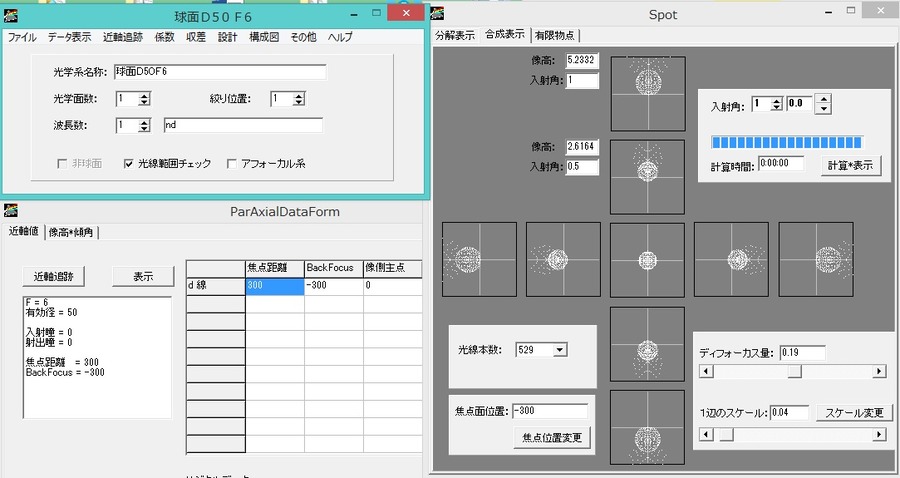The height and width of the screenshot is (478, 900).
Task: Click the 像高 field showing 5.2332
Action: [582, 60]
